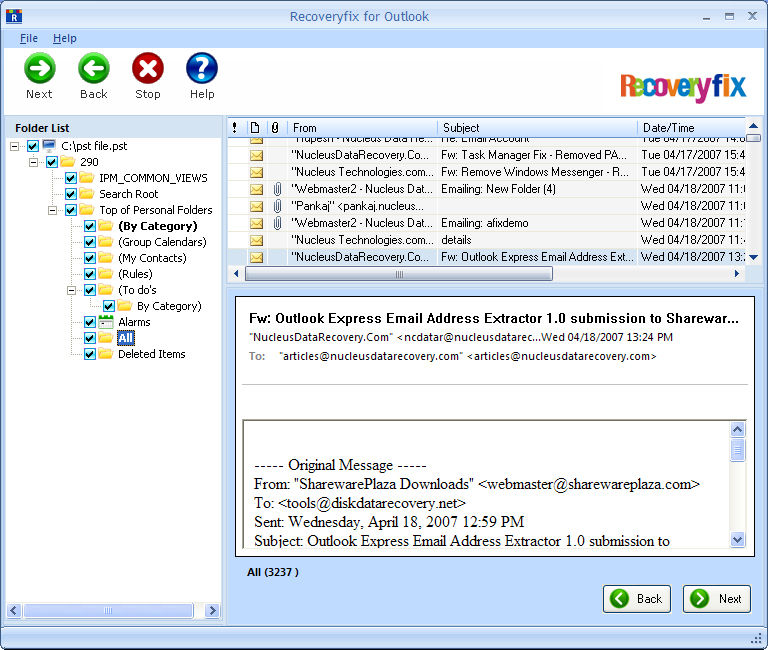
Task: Click the item type page column header
Action: pos(255,128)
